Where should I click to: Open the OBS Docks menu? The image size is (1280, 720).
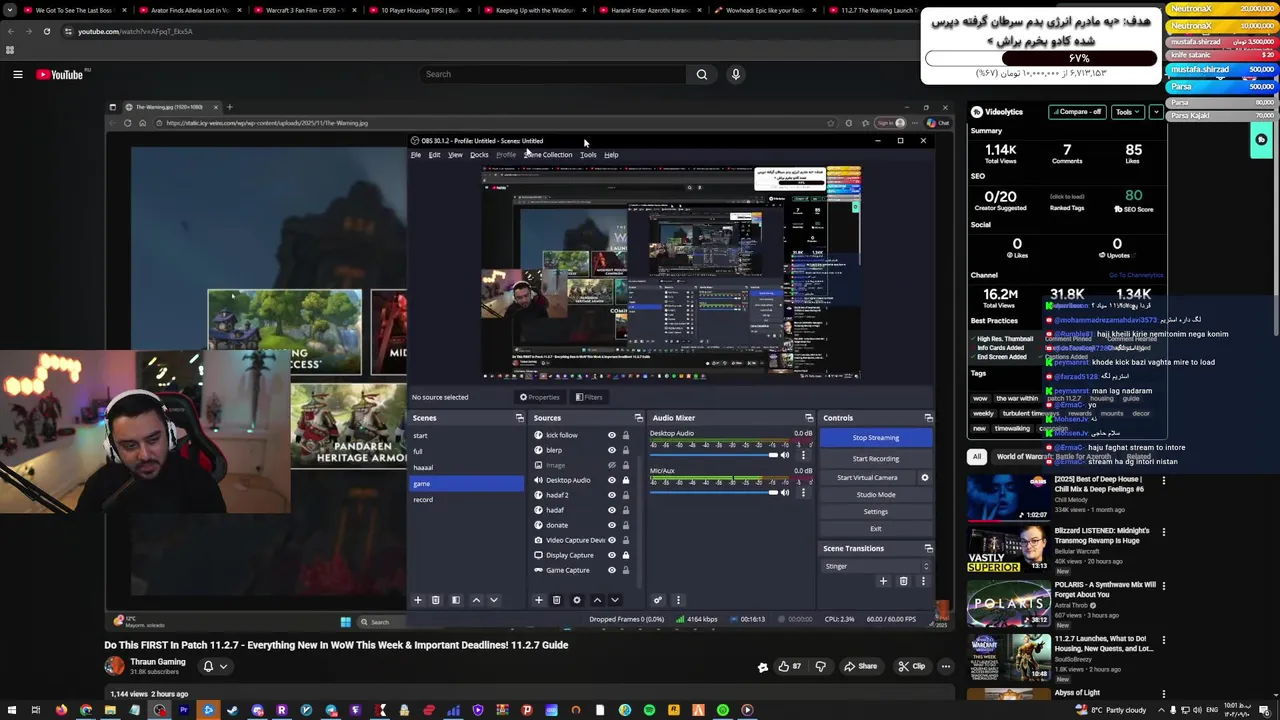coord(479,155)
